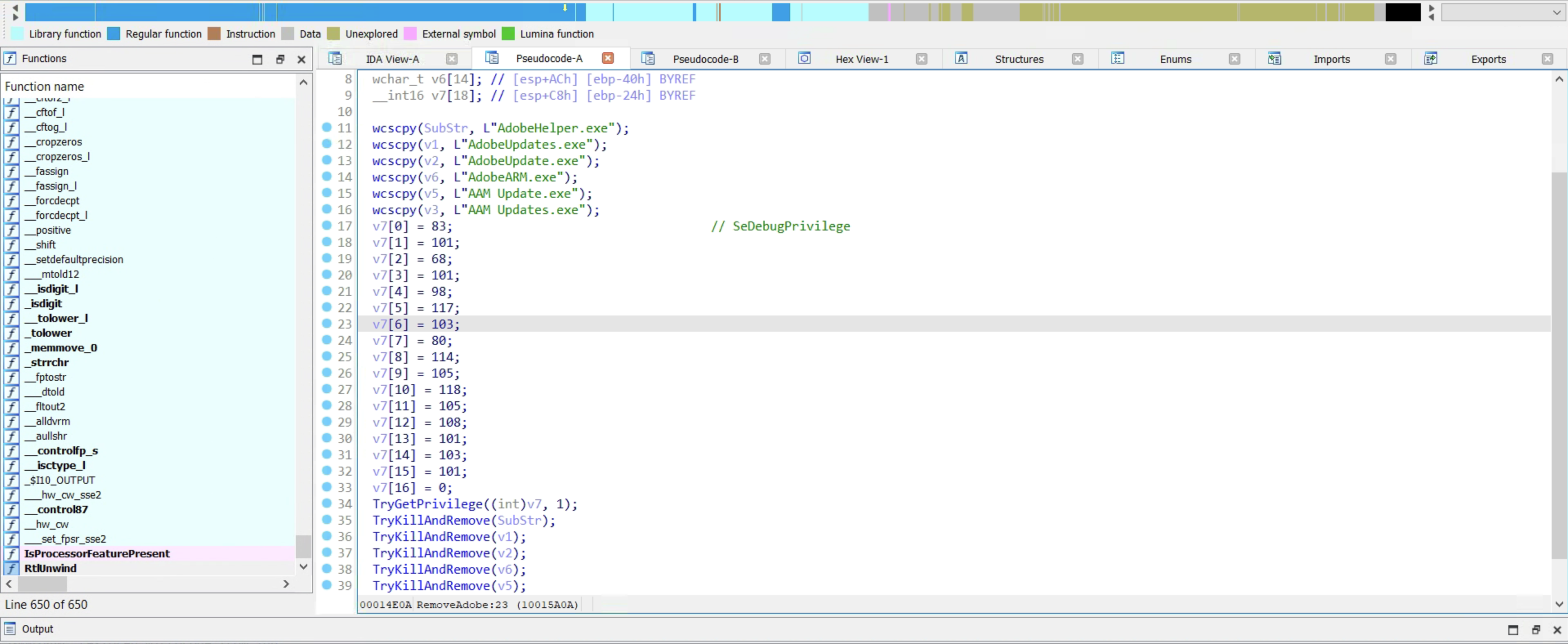
Task: Toggle breakpoint dot on line 23
Action: [x=327, y=323]
